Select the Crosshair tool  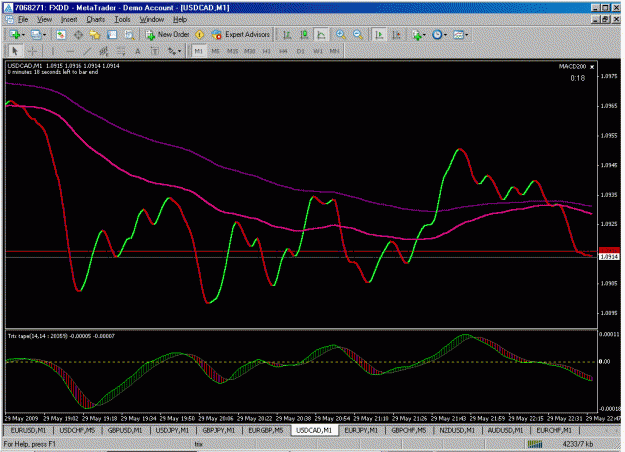pyautogui.click(x=32, y=51)
